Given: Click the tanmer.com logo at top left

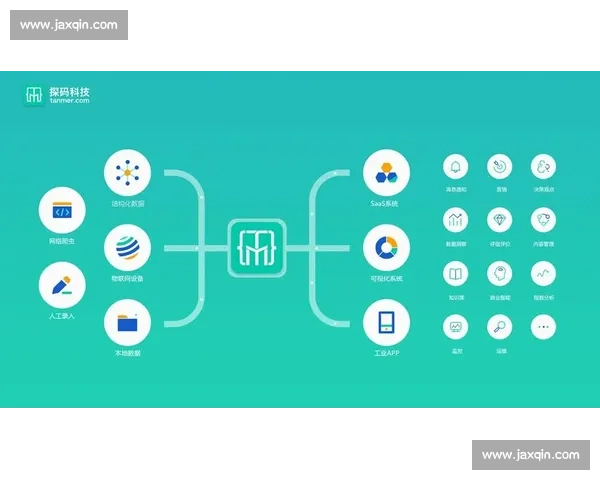Looking at the screenshot, I should [x=57, y=95].
